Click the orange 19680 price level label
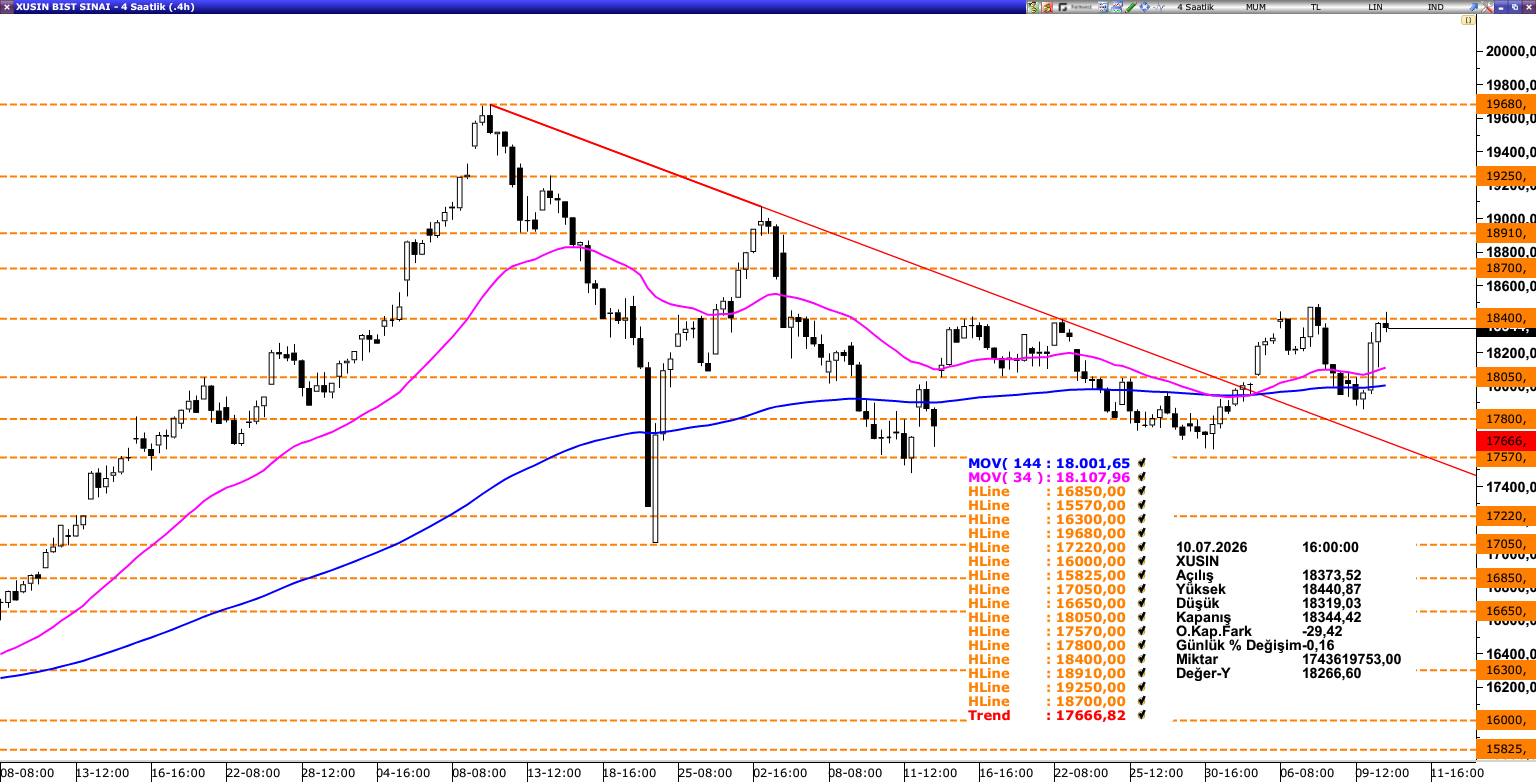The width and height of the screenshot is (1536, 783). (1505, 104)
